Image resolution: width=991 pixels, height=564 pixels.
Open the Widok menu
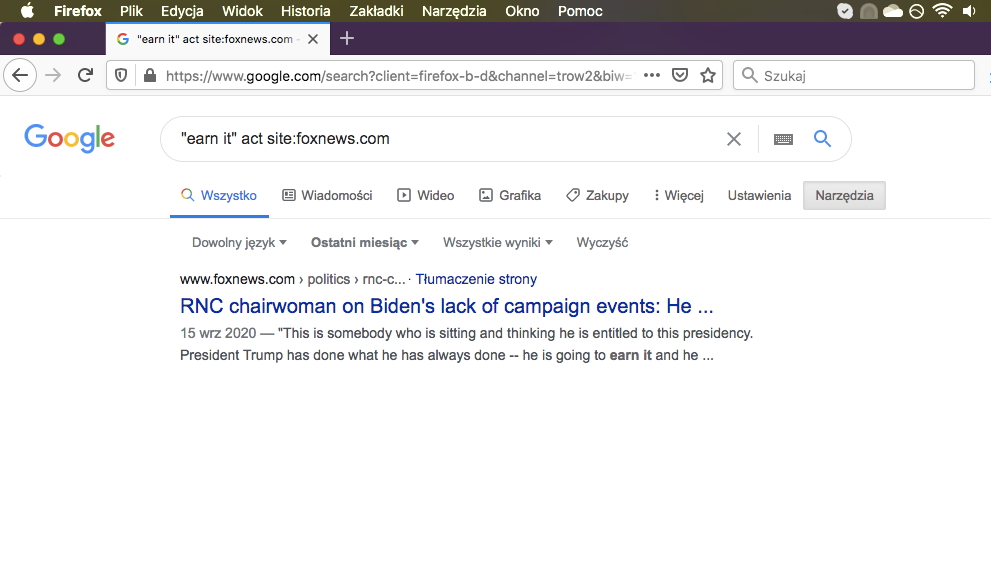click(x=242, y=11)
